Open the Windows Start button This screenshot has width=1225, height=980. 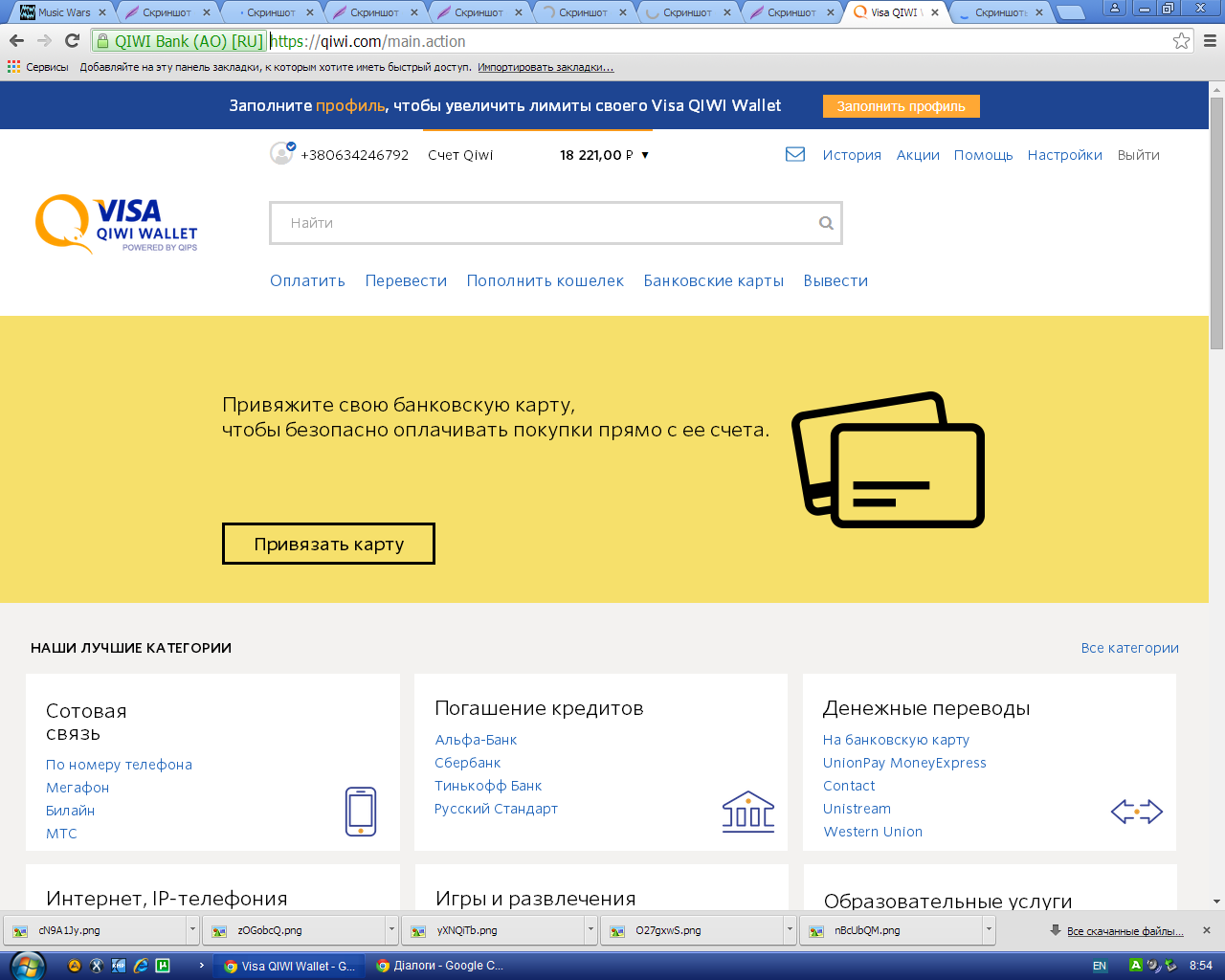pos(26,965)
